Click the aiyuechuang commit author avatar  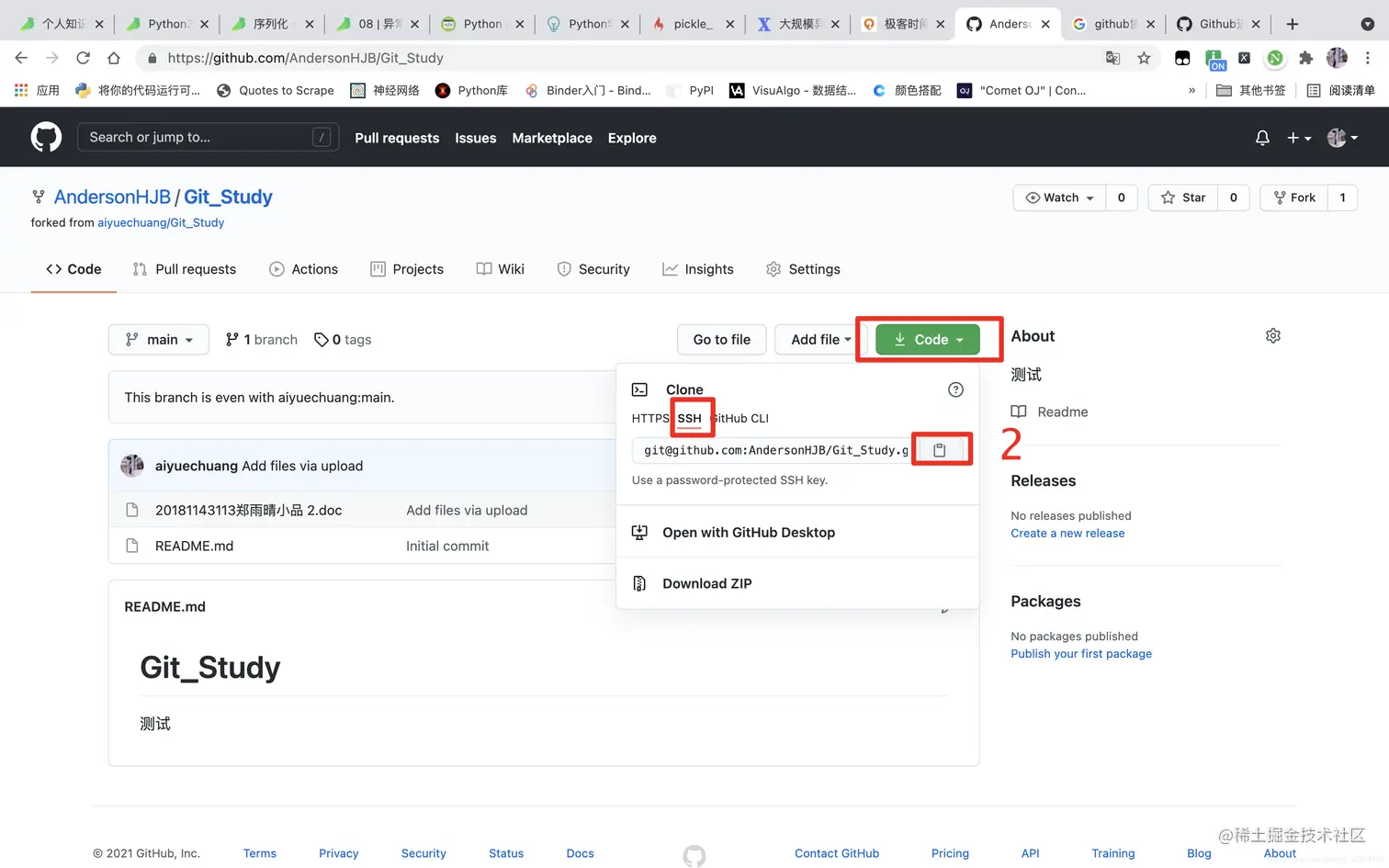(x=132, y=466)
